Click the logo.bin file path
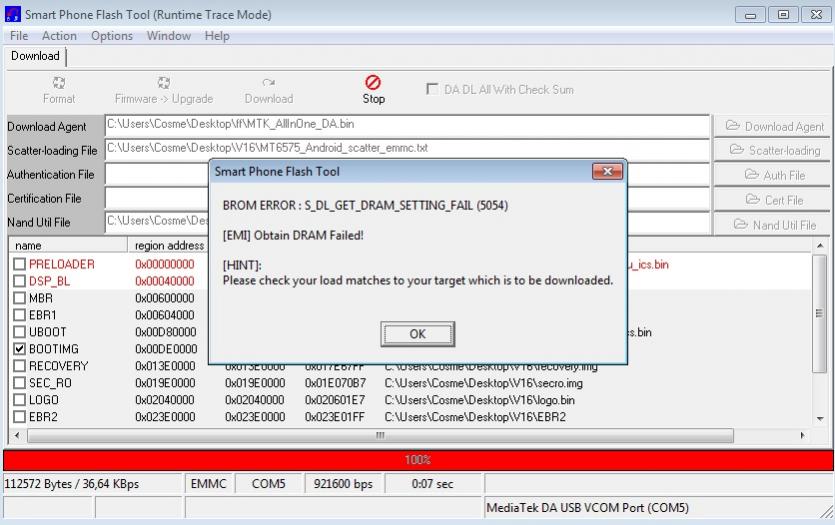This screenshot has height=525, width=835. [479, 400]
